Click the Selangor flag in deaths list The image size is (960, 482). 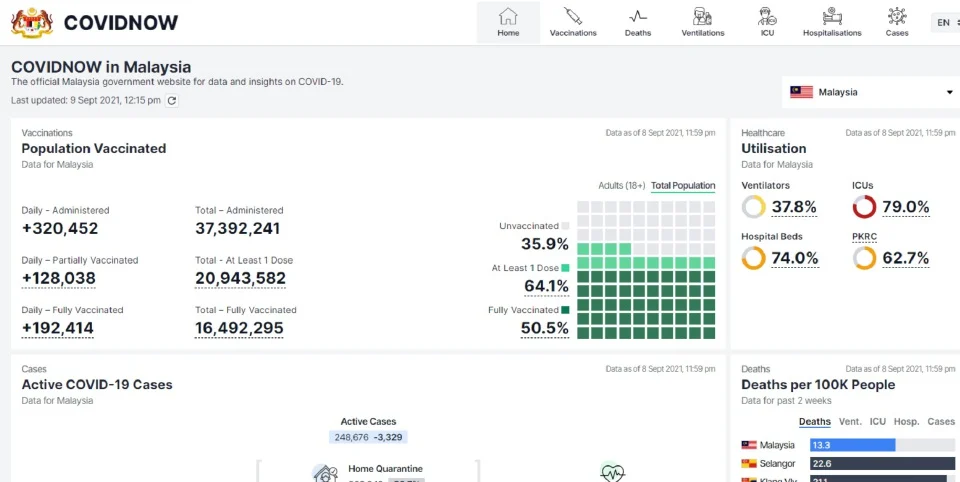coord(749,463)
